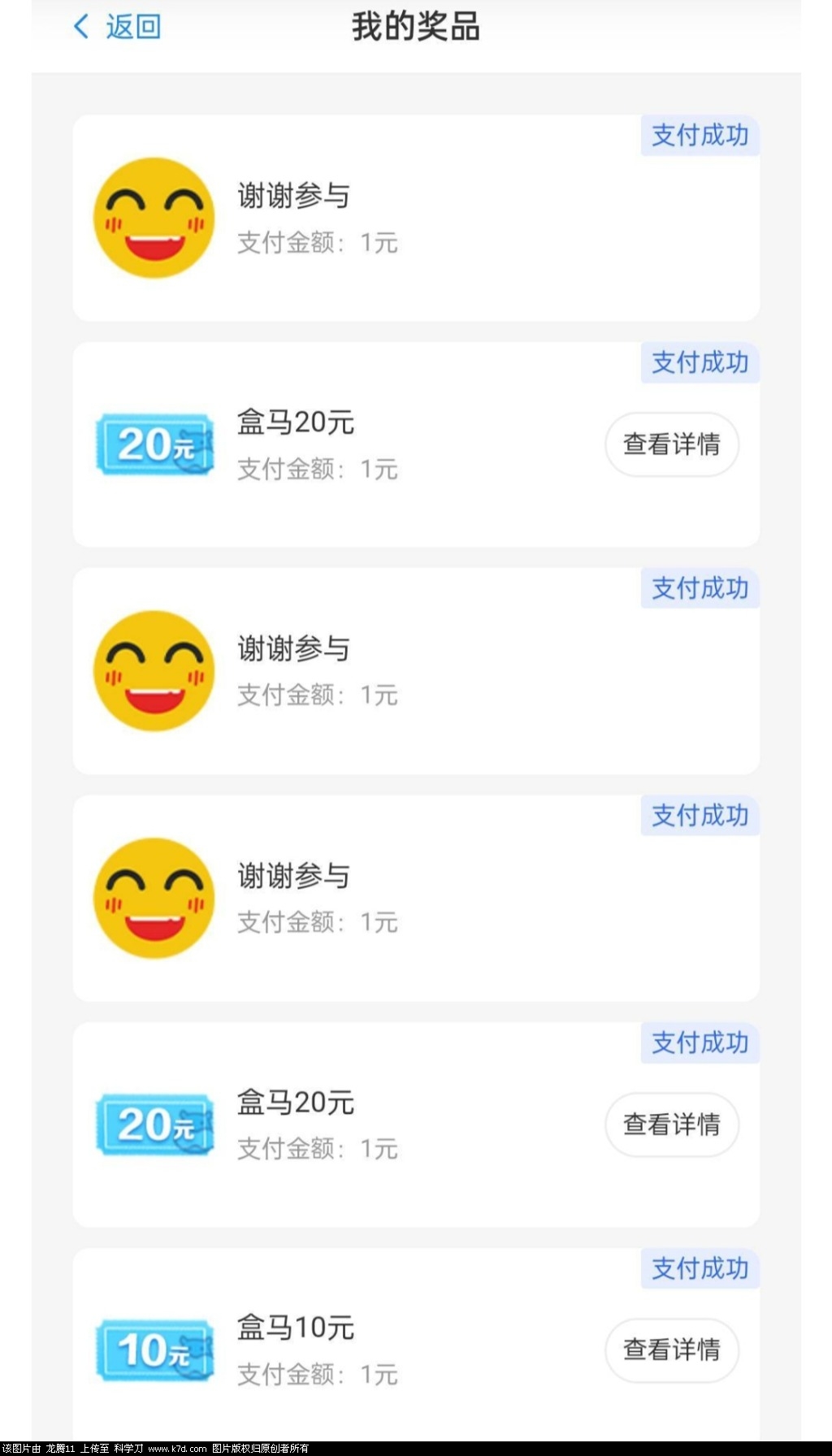Click the second 20元 coupon icon

pyautogui.click(x=154, y=1124)
